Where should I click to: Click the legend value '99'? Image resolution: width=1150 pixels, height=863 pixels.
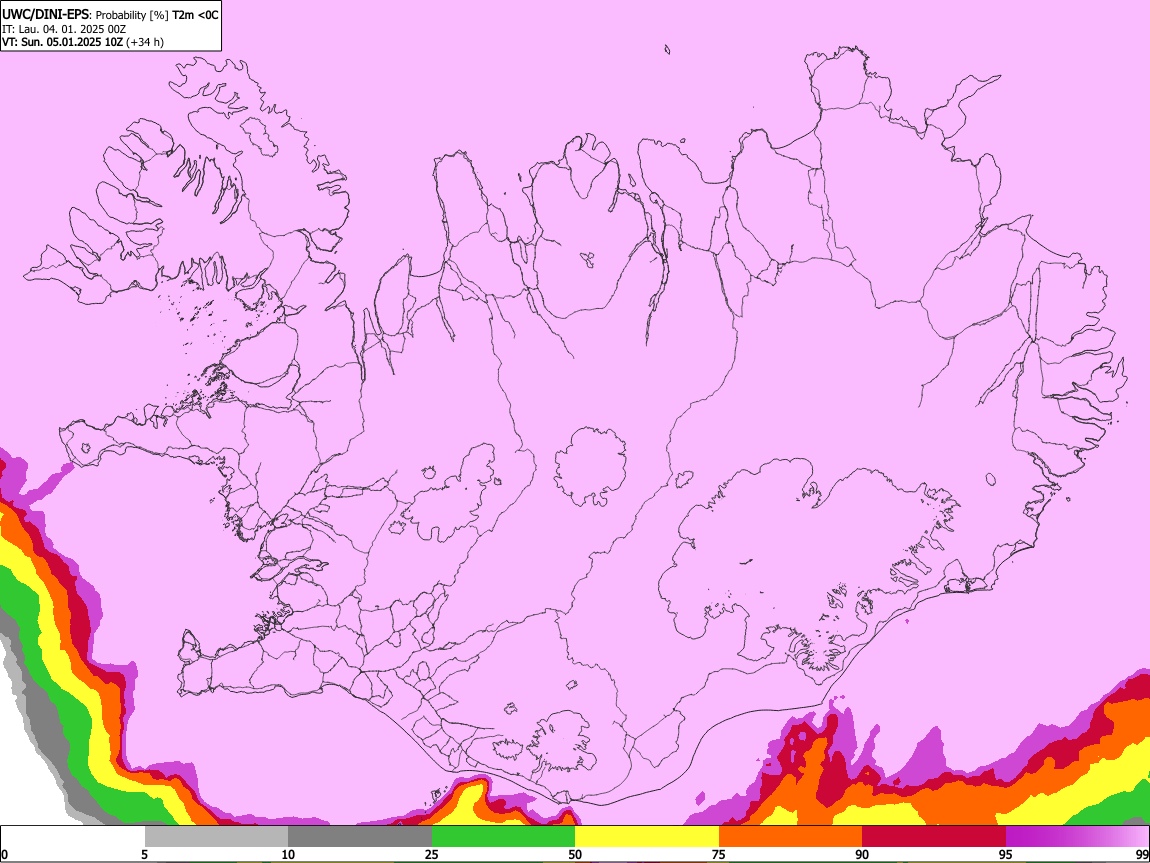coord(1141,855)
